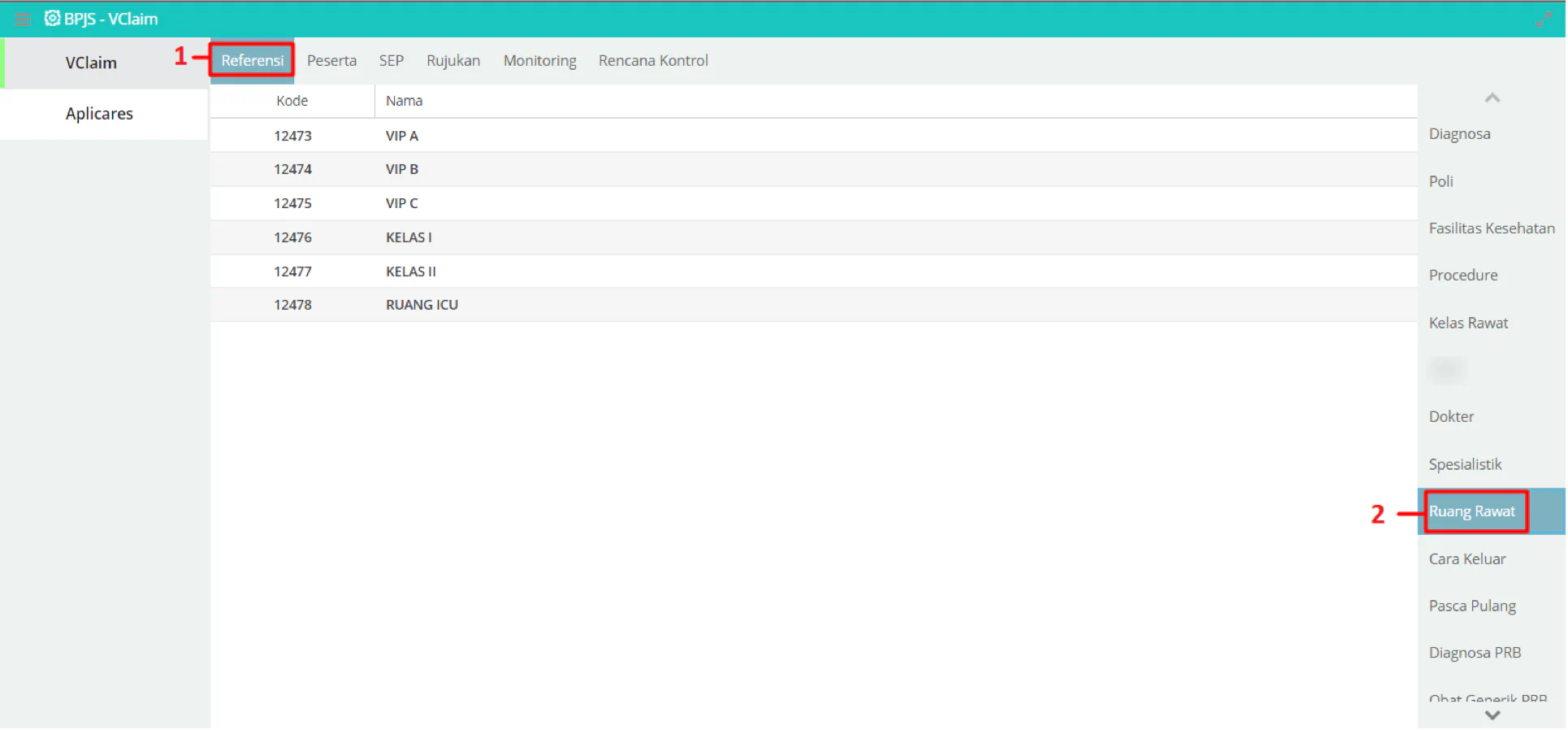Switch to the Referensi tab
Screen dimensions: 1568x730
(x=253, y=60)
